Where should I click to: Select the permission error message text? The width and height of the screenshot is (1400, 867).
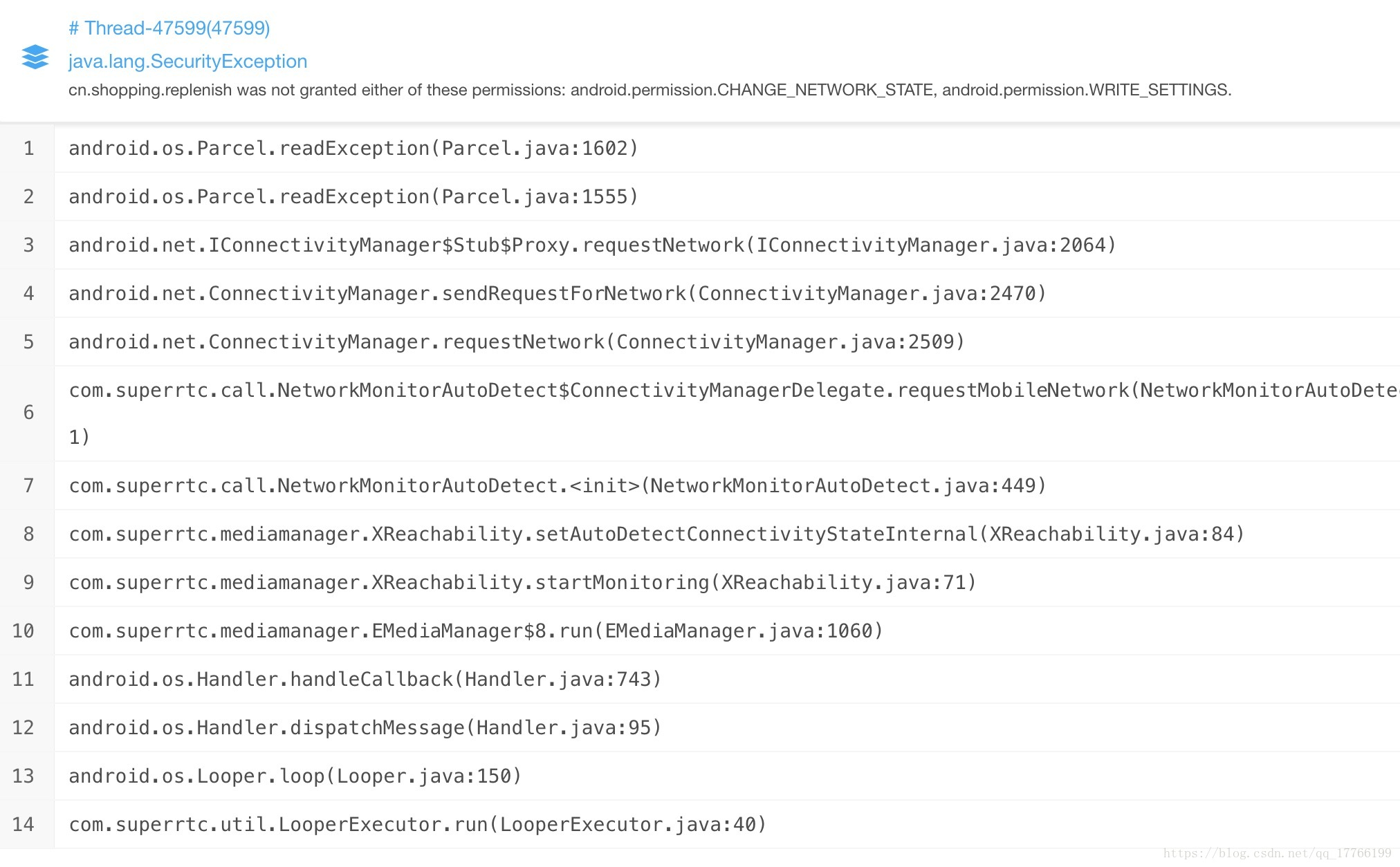[x=650, y=90]
